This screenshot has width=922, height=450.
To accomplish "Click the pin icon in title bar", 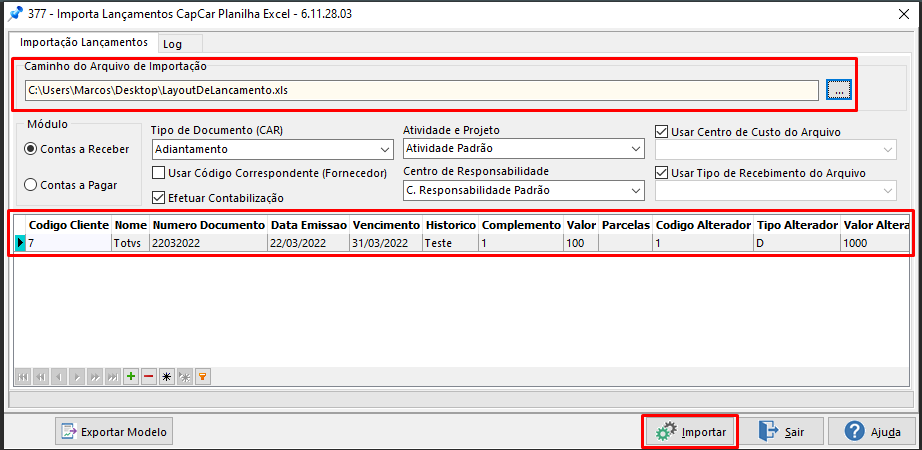I will 13,14.
